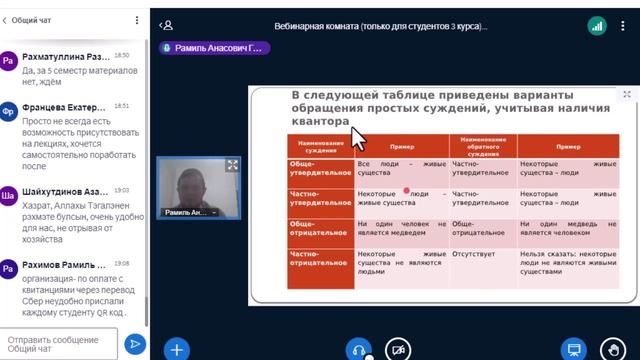Toggle the user list panel icon
640x360 pixels.
167,26
